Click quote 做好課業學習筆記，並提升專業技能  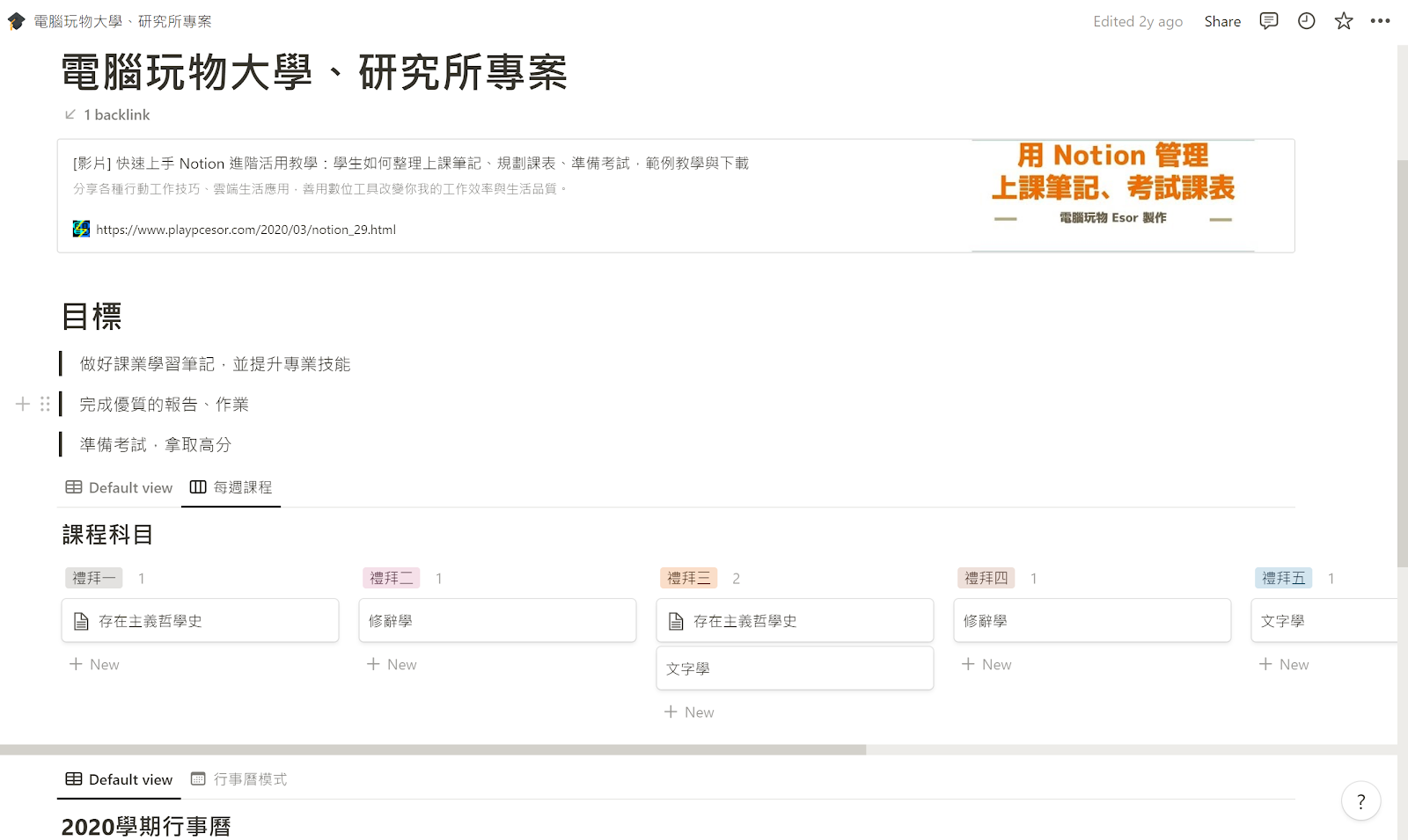215,363
